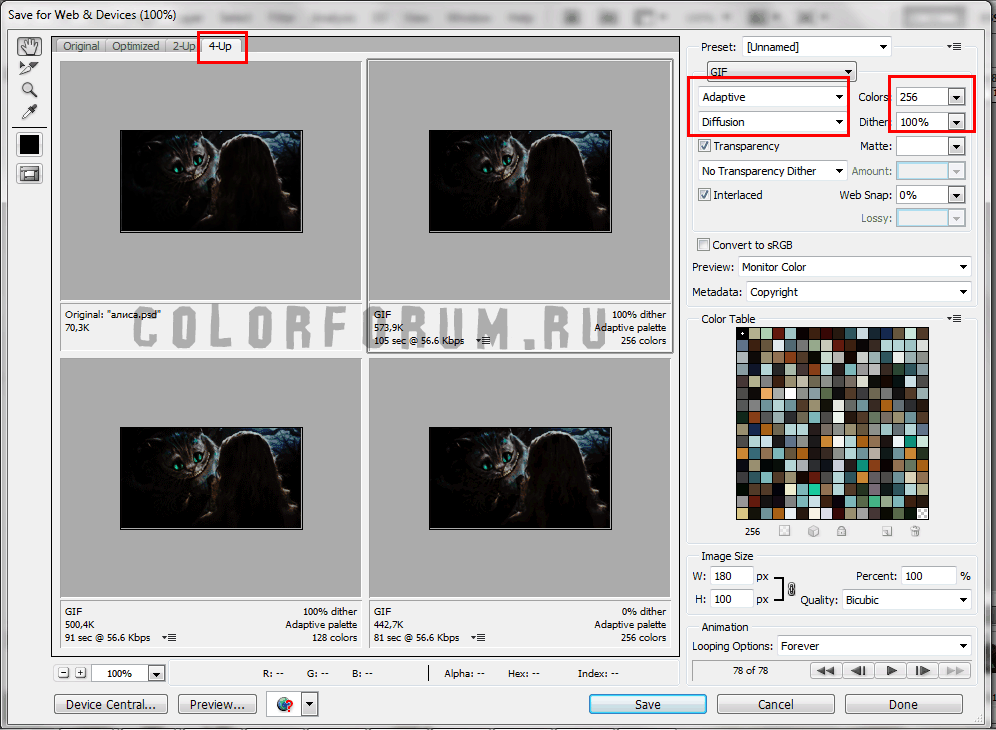Select the Hand tool
This screenshot has width=996, height=730.
tap(29, 46)
